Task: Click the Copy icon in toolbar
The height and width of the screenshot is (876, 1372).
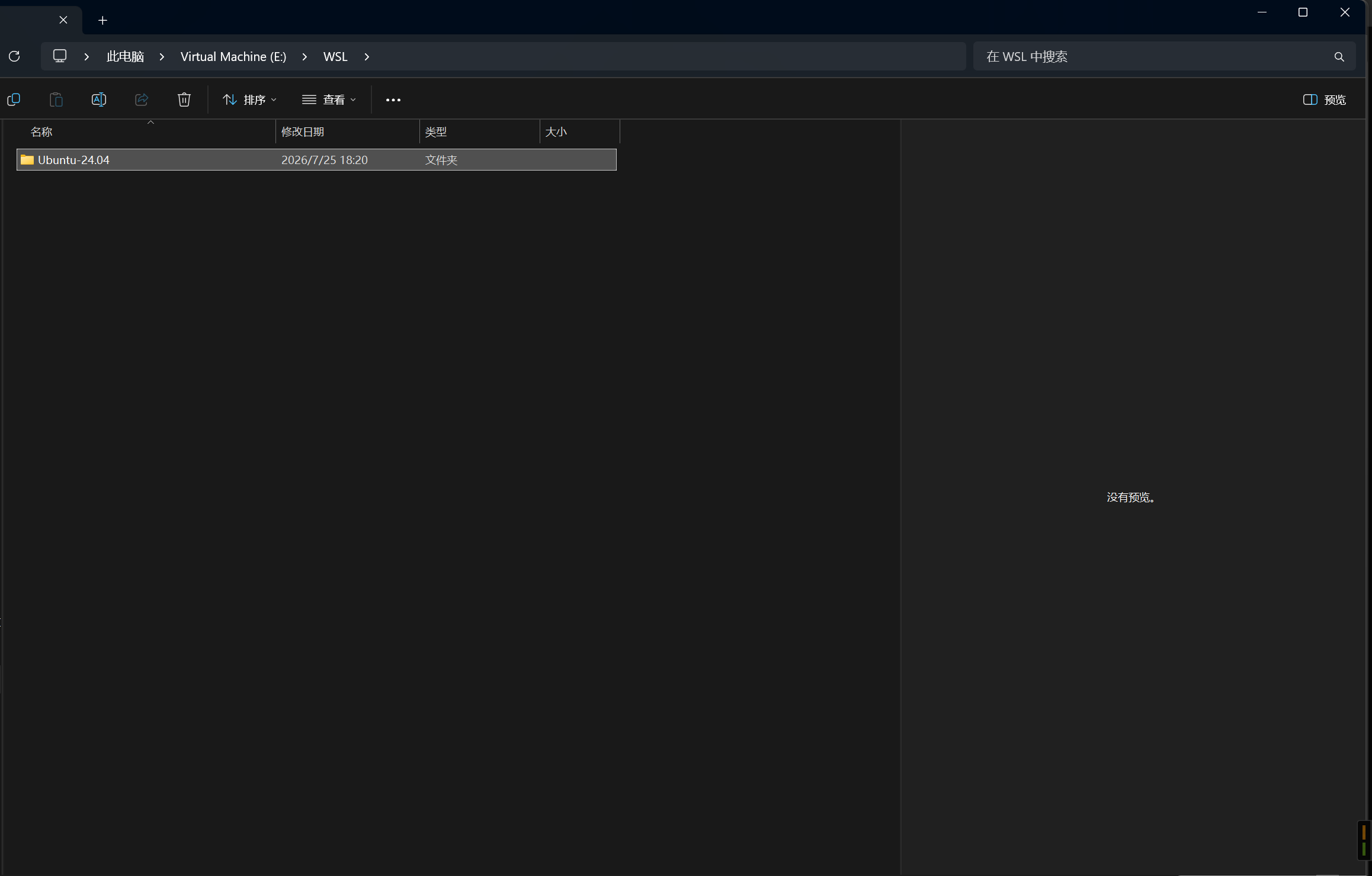Action: pyautogui.click(x=14, y=100)
